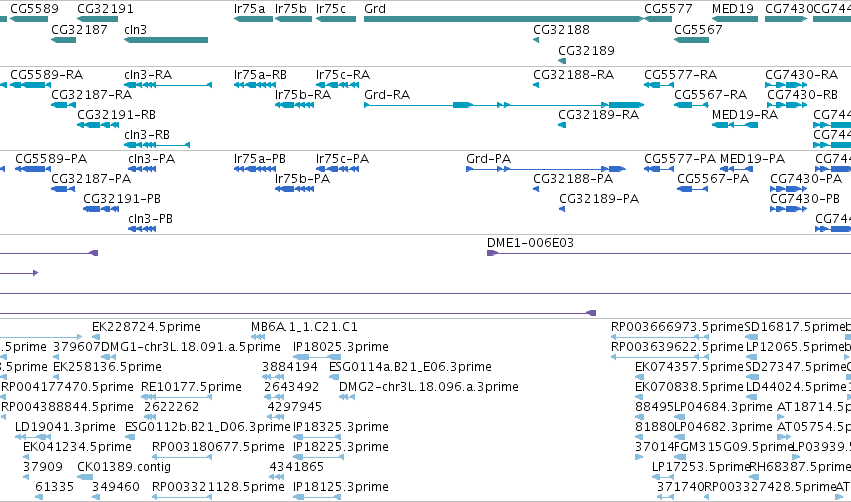Open the CG32187-PA protein label
851x502 pixels.
pyautogui.click(x=91, y=179)
